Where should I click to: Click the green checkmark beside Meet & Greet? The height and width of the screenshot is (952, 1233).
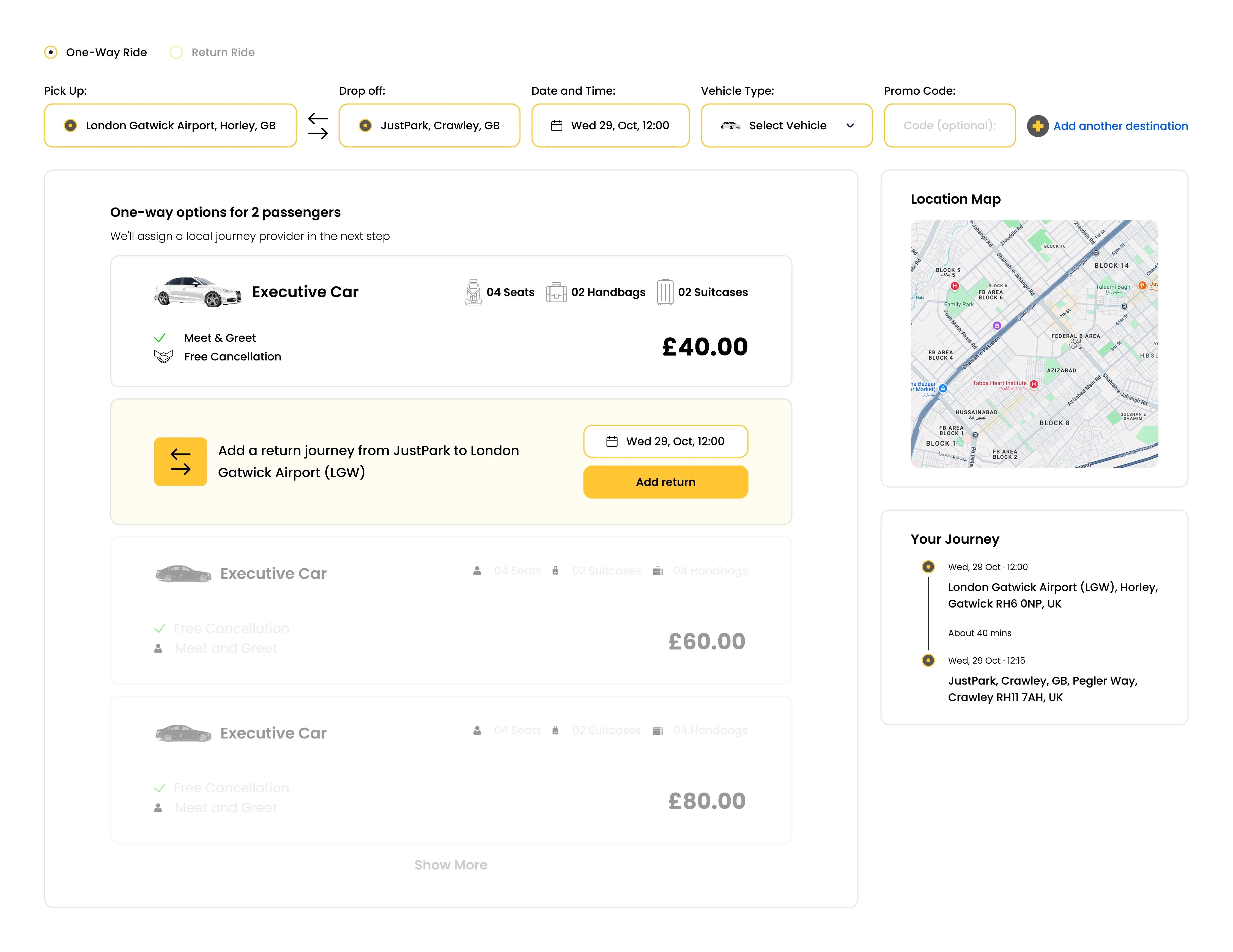[x=160, y=338]
